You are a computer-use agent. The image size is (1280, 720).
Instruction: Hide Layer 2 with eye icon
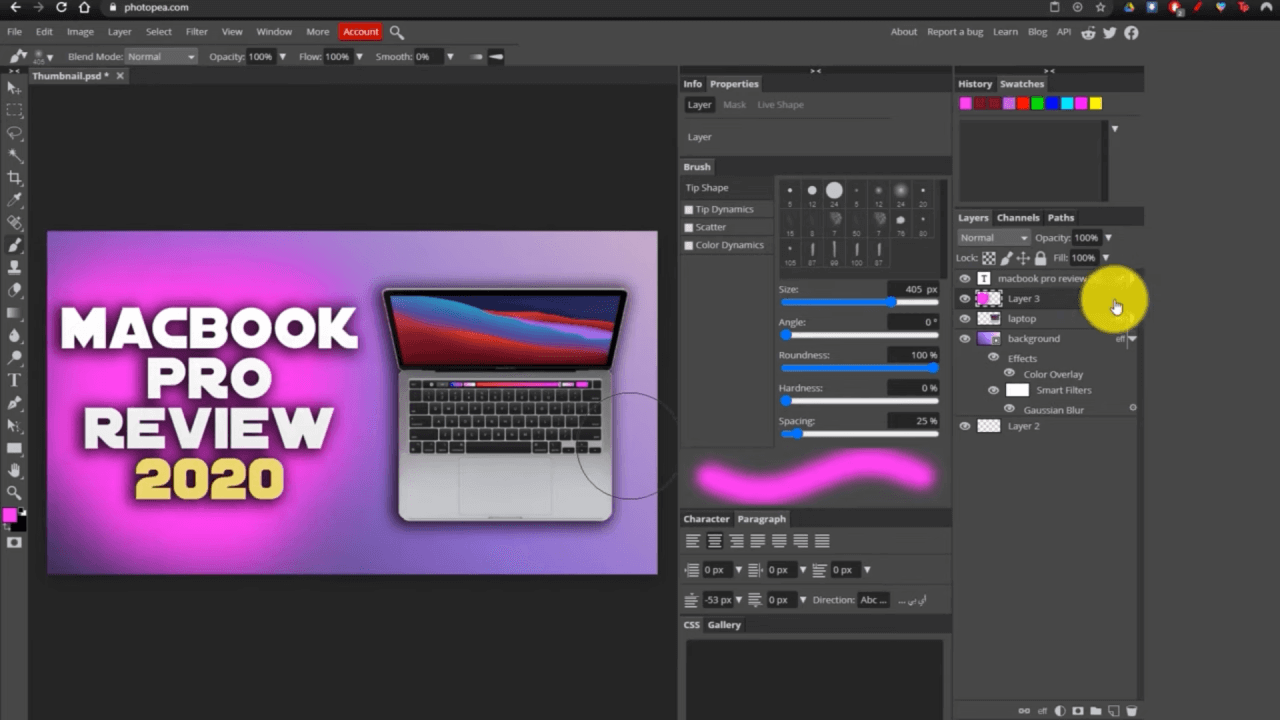point(965,426)
